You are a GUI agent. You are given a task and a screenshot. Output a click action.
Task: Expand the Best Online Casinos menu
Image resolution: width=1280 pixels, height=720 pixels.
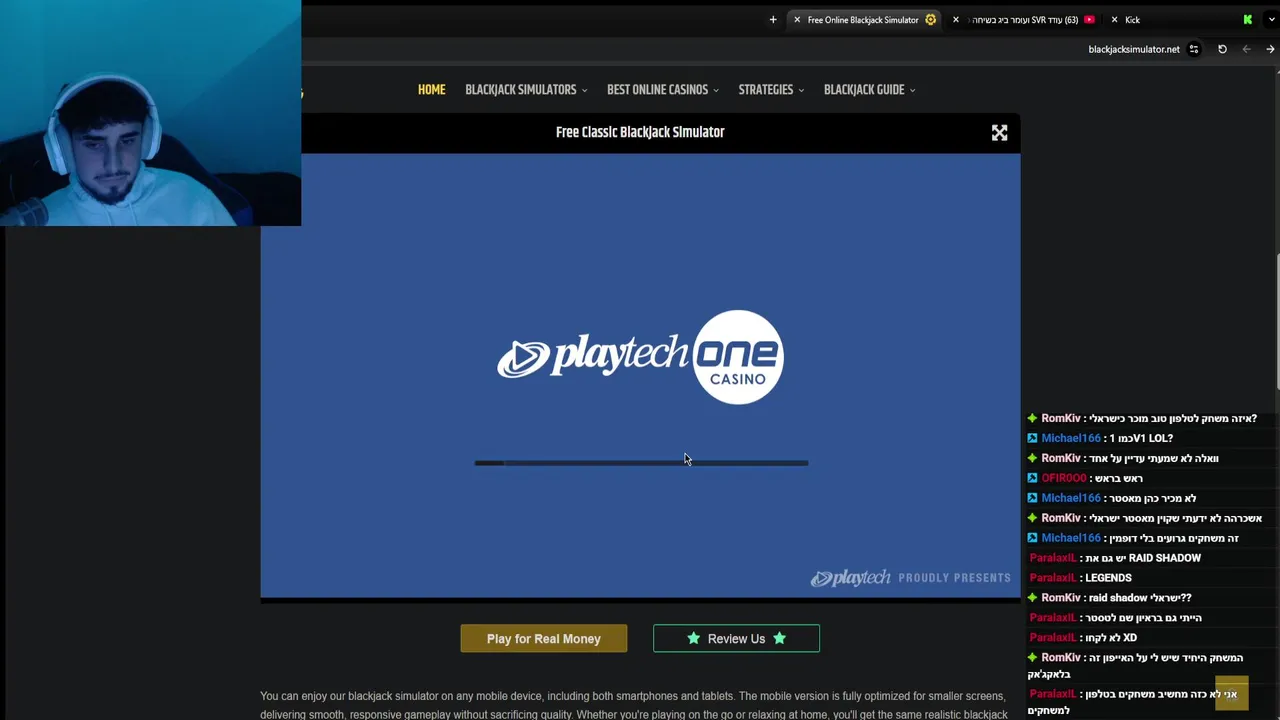662,90
